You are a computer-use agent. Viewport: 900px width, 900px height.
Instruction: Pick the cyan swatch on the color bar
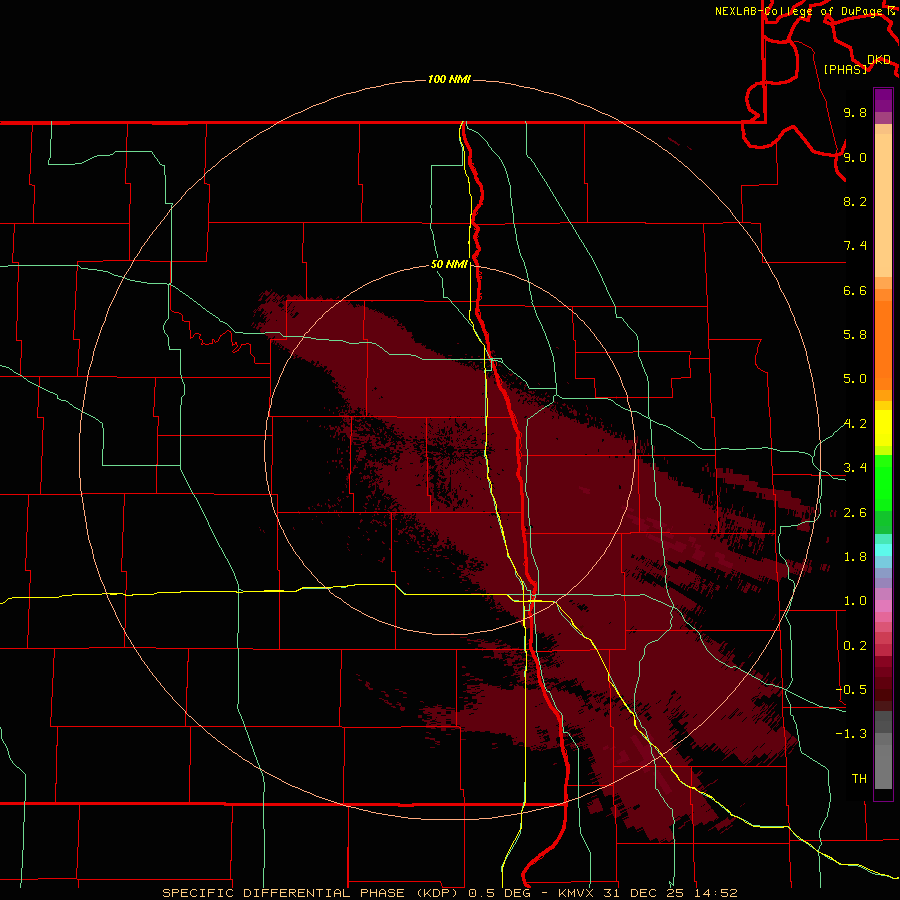pos(883,550)
